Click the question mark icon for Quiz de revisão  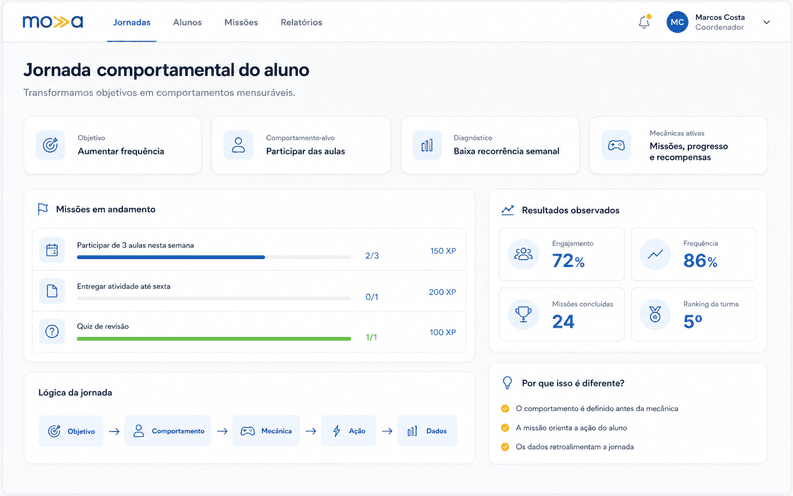[52, 331]
